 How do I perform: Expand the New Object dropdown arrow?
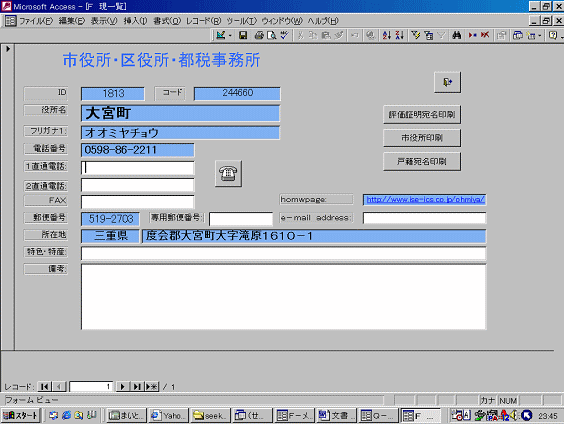point(539,35)
